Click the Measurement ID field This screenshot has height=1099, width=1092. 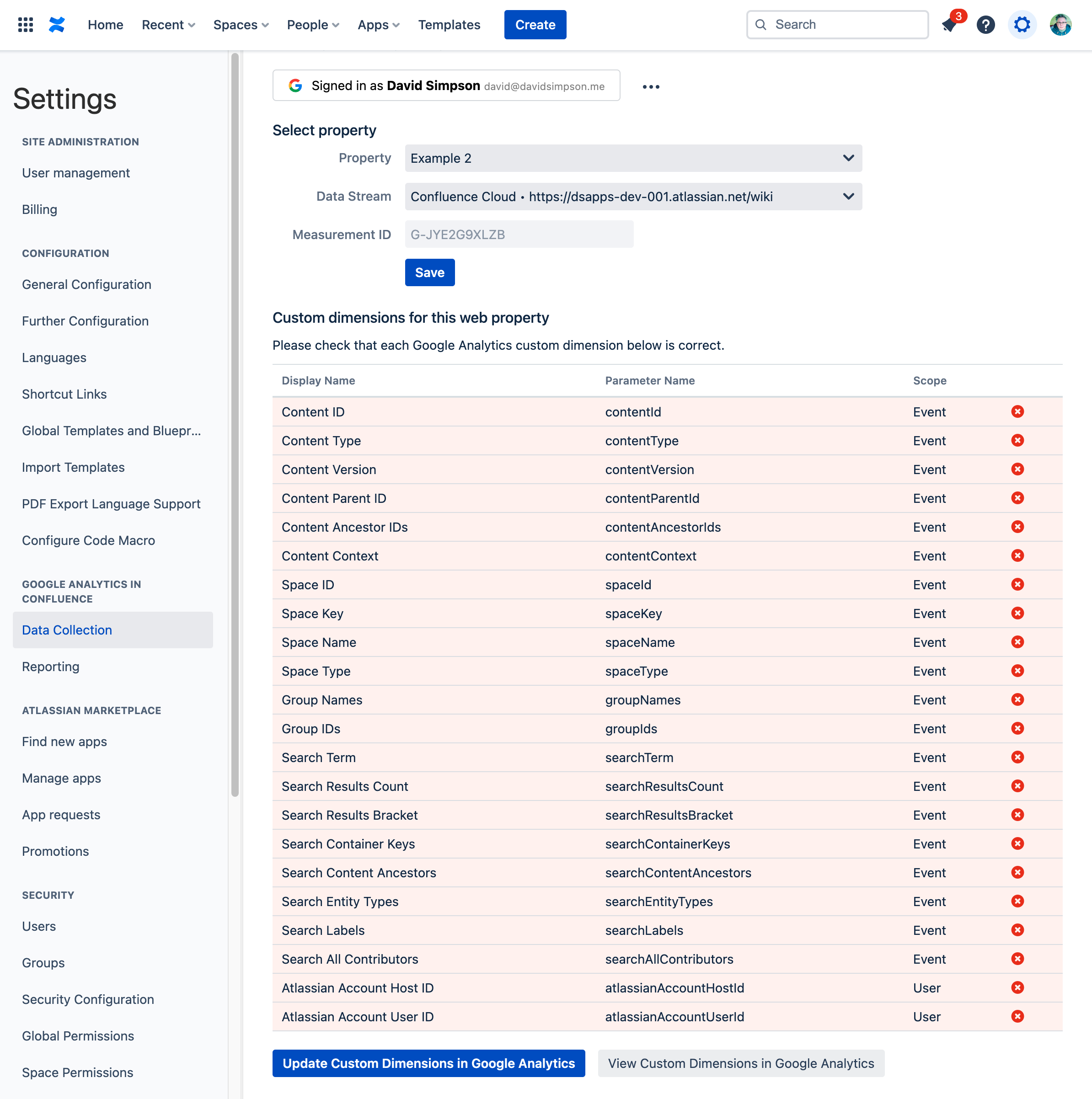[519, 235]
